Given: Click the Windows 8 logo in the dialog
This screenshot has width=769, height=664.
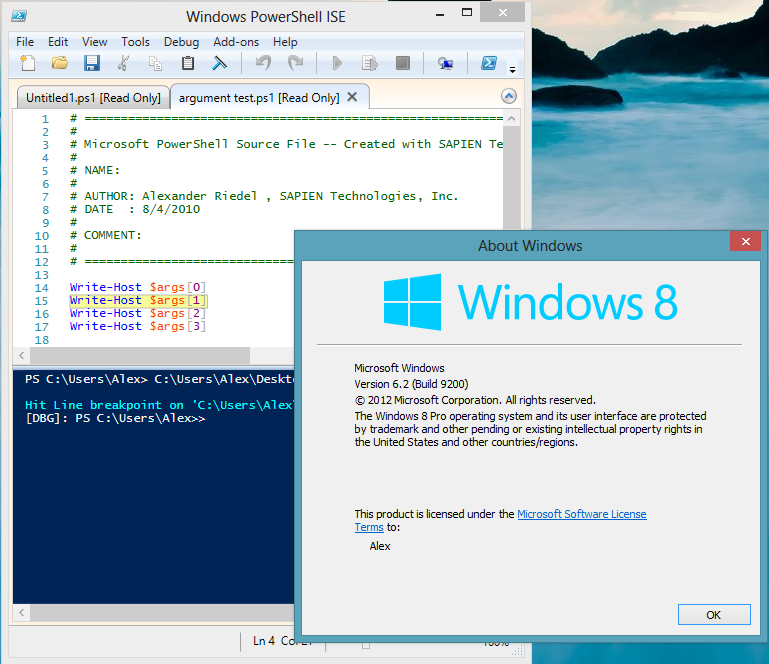Looking at the screenshot, I should [x=530, y=302].
